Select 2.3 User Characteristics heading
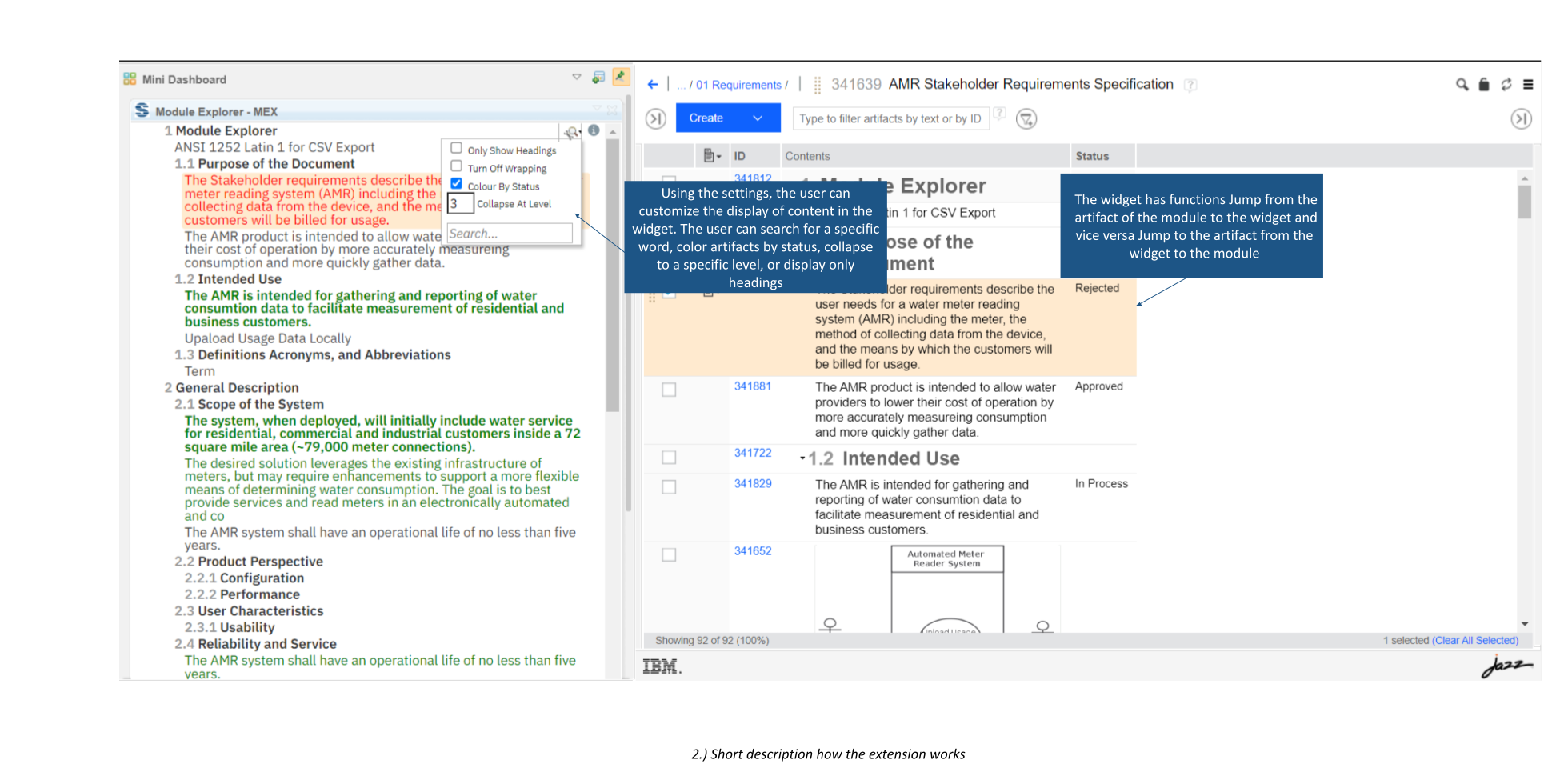This screenshot has height=784, width=1560. 250,611
